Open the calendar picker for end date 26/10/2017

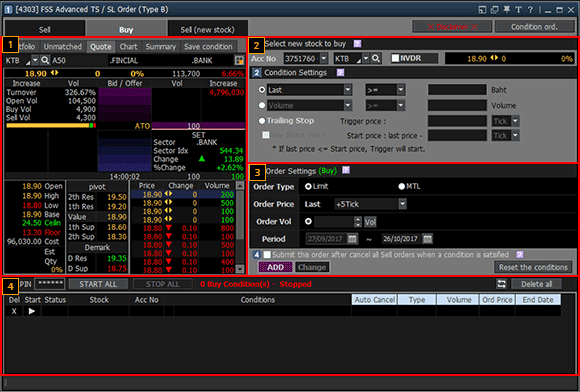coord(428,239)
